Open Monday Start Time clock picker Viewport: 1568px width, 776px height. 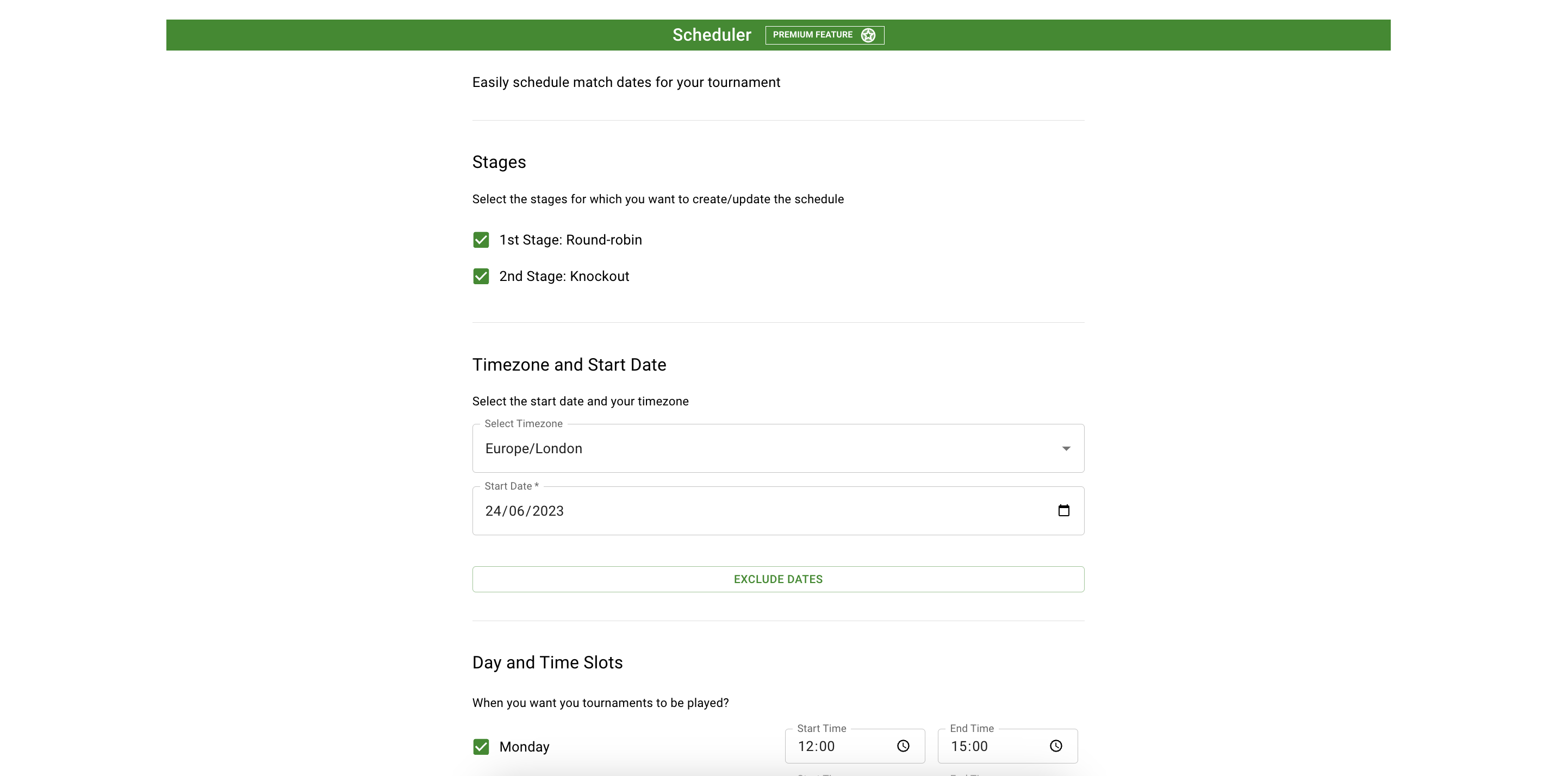click(903, 746)
